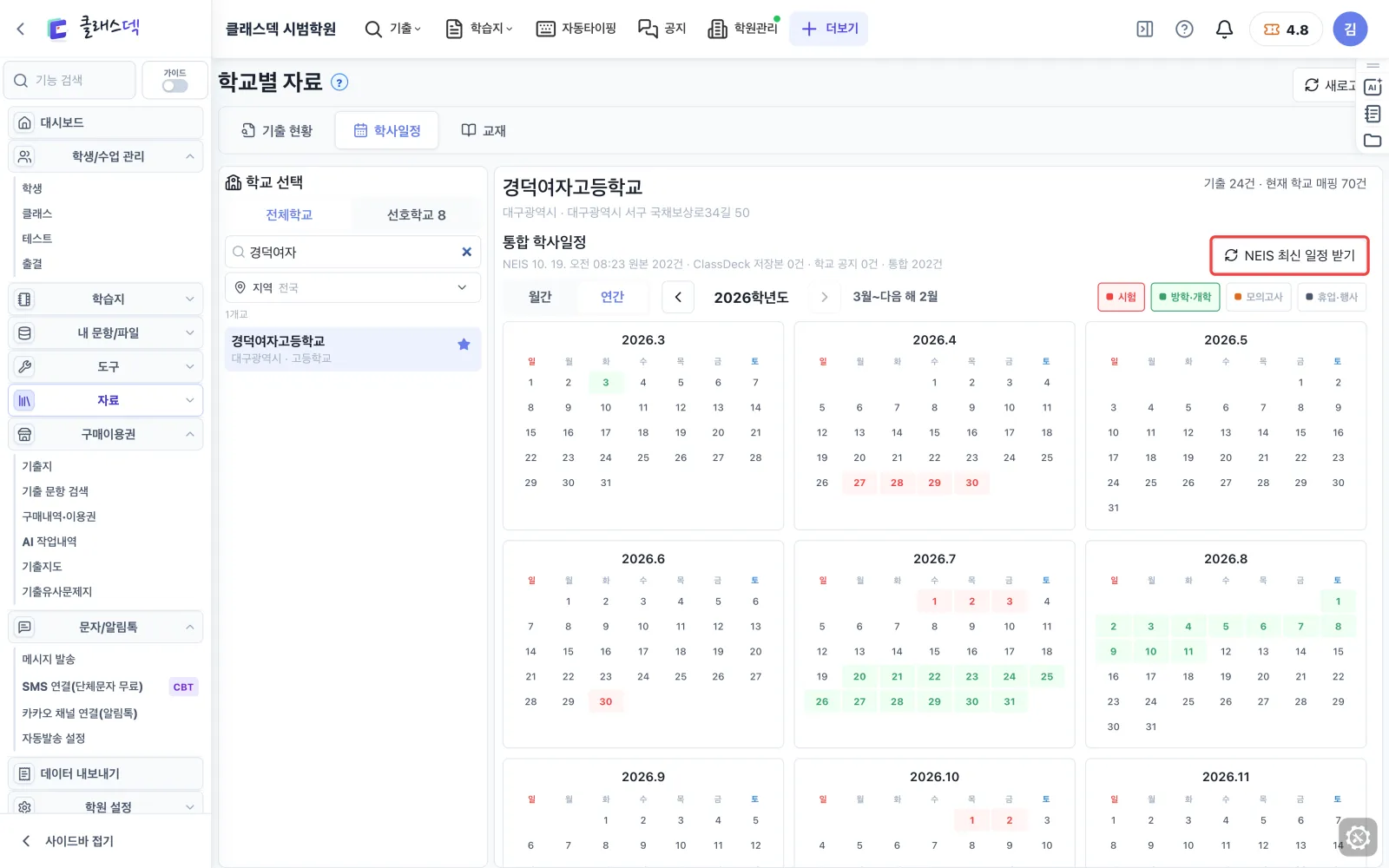The width and height of the screenshot is (1389, 868).
Task: Open the checklist icon on right edge
Action: [1373, 114]
